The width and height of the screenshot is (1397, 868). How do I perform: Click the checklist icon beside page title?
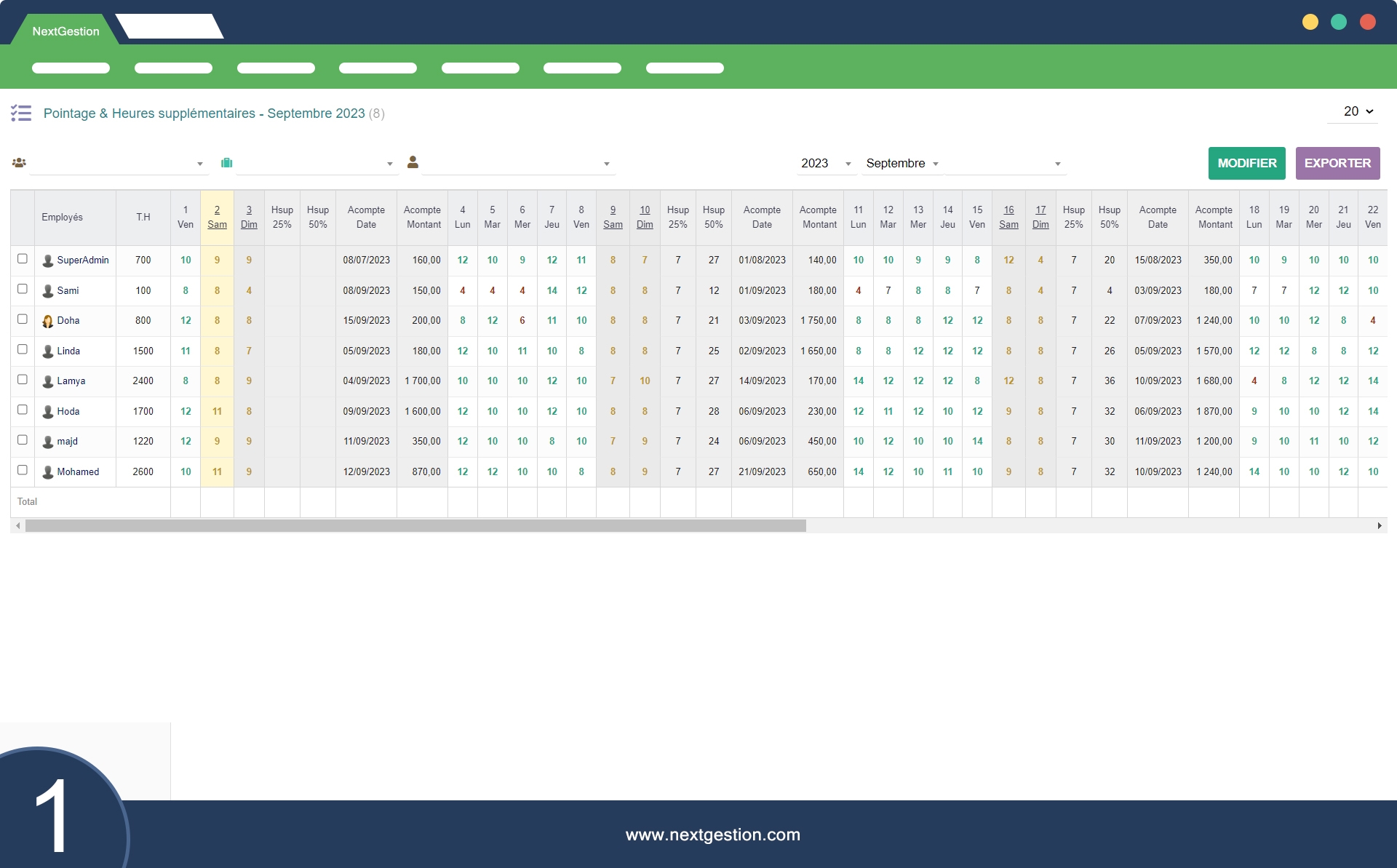[21, 113]
